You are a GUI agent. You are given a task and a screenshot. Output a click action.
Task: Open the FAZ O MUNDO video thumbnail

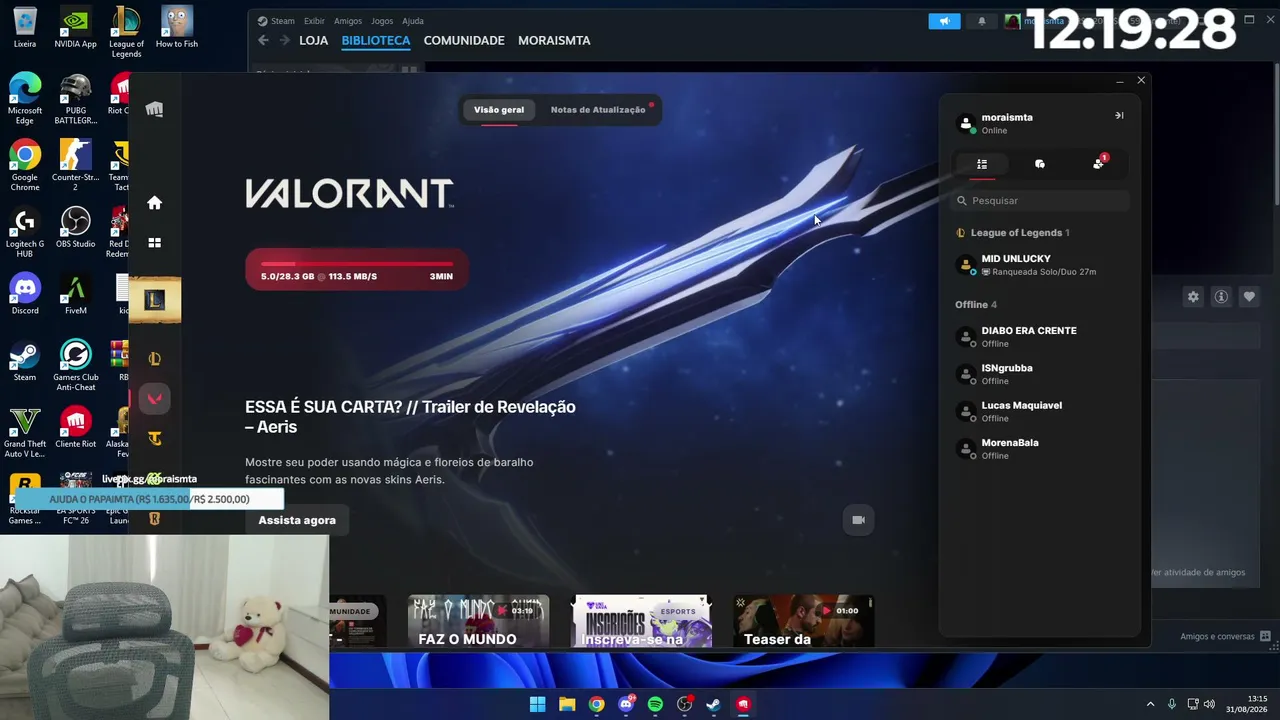(x=478, y=621)
